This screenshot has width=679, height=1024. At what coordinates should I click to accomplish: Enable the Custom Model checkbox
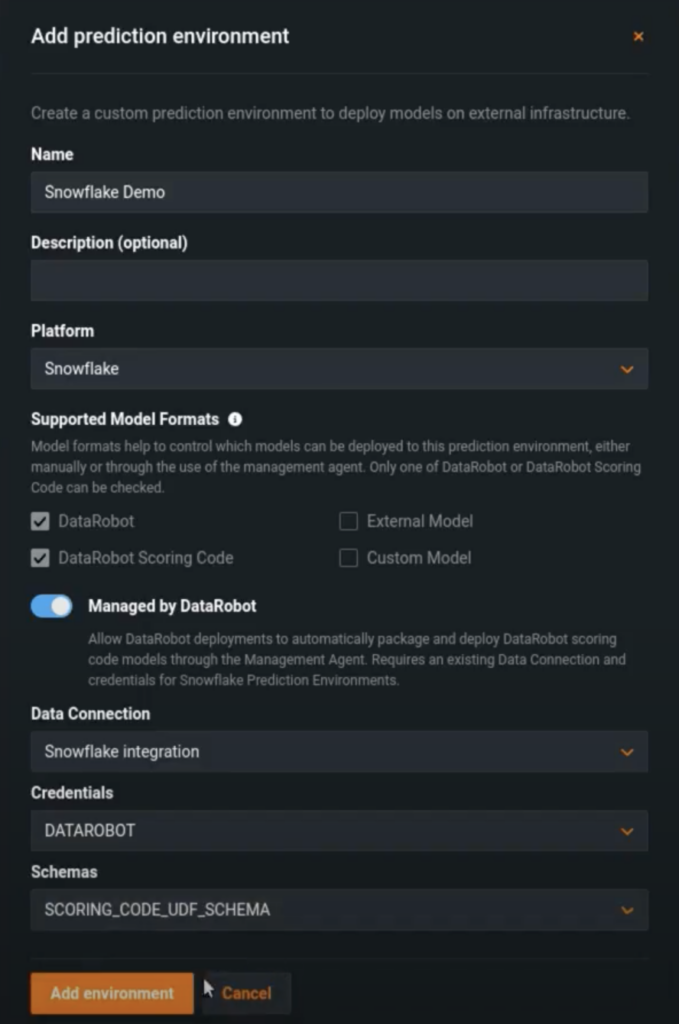coord(349,558)
